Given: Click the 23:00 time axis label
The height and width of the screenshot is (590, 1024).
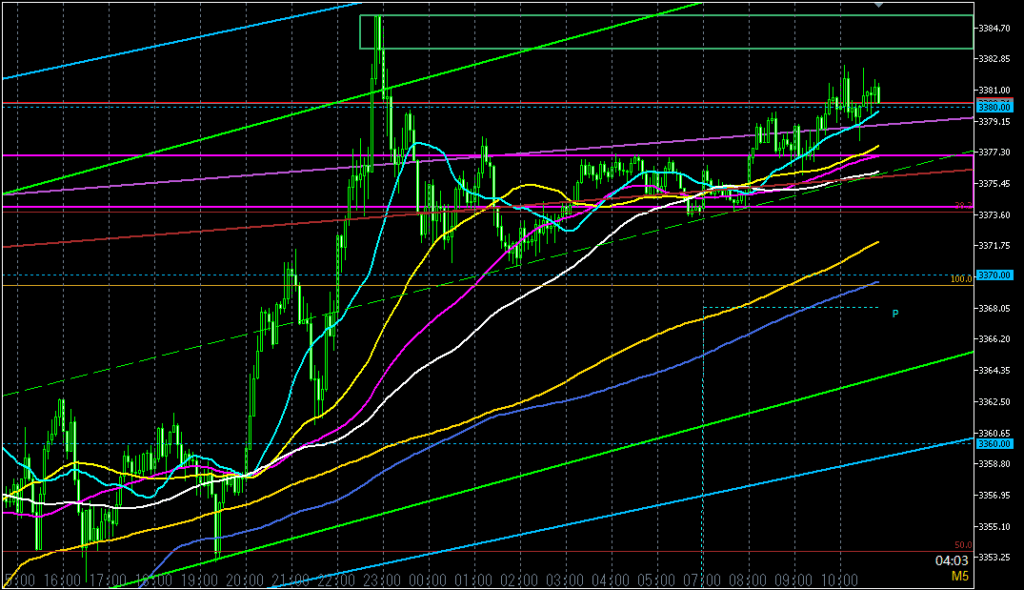Looking at the screenshot, I should click(x=381, y=580).
